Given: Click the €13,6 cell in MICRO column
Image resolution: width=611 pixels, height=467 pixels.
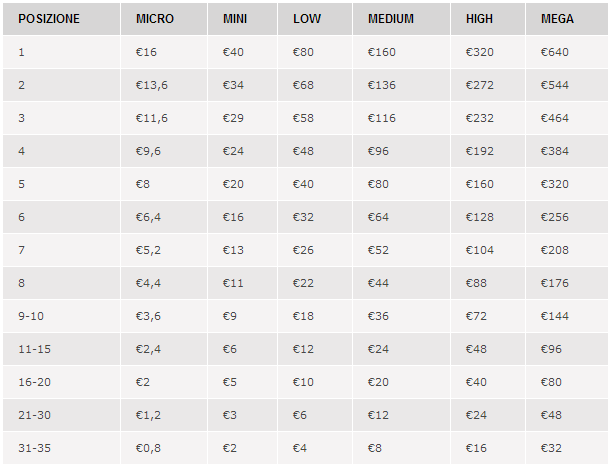Looking at the screenshot, I should pos(152,85).
